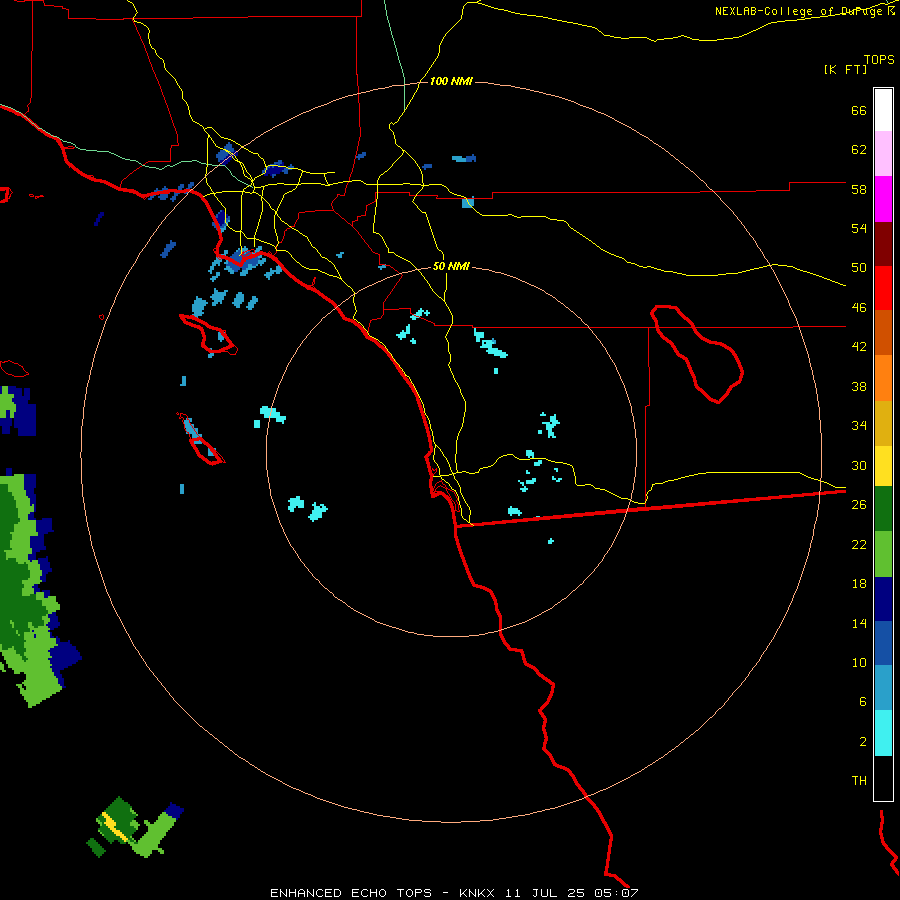Pick the white swatch on the color scale

coord(883,110)
